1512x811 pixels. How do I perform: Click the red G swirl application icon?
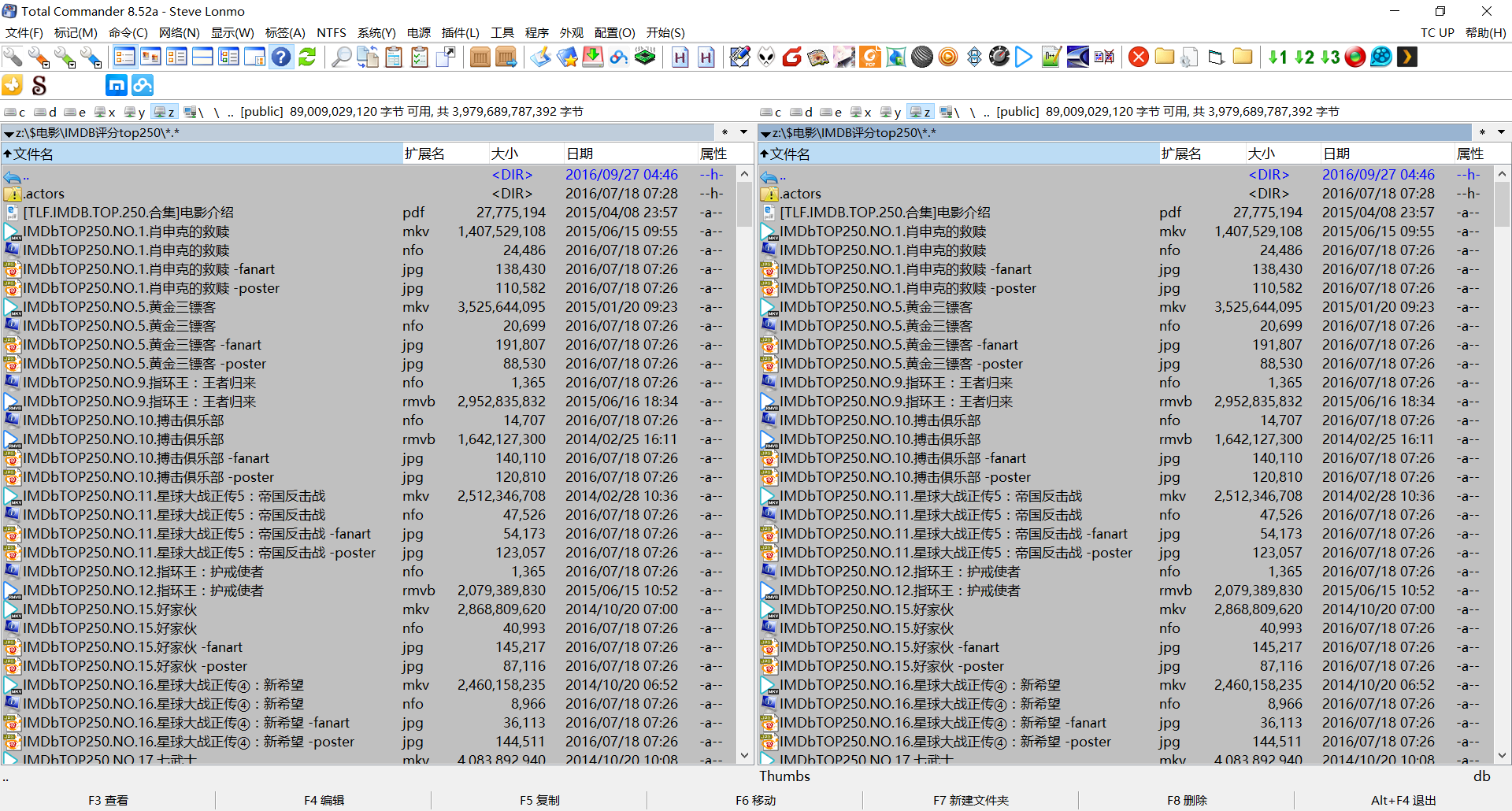(792, 57)
